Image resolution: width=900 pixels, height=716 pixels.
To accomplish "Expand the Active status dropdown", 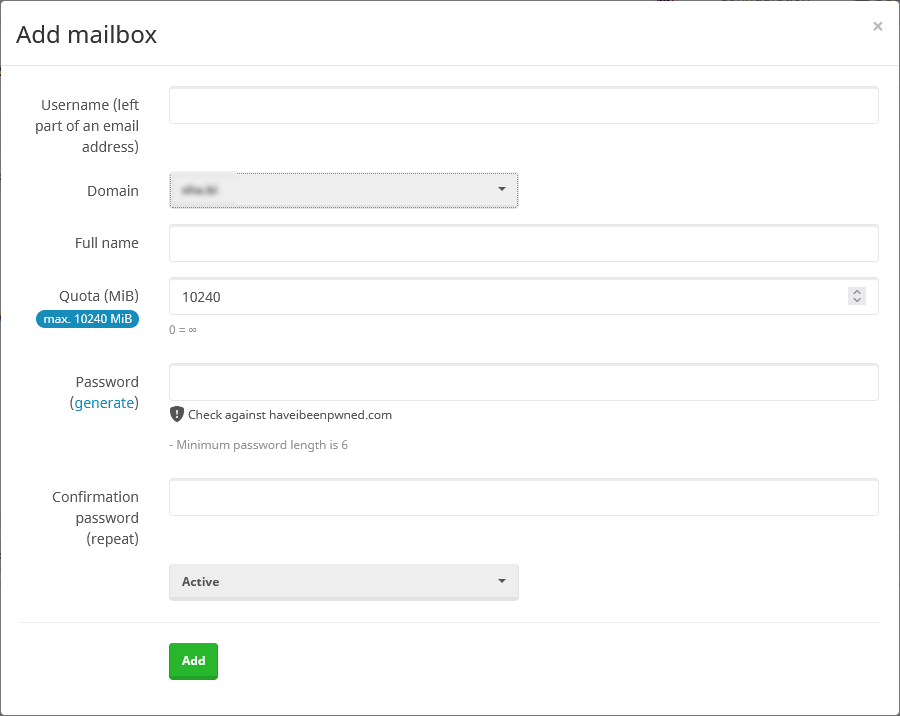I will (x=343, y=582).
